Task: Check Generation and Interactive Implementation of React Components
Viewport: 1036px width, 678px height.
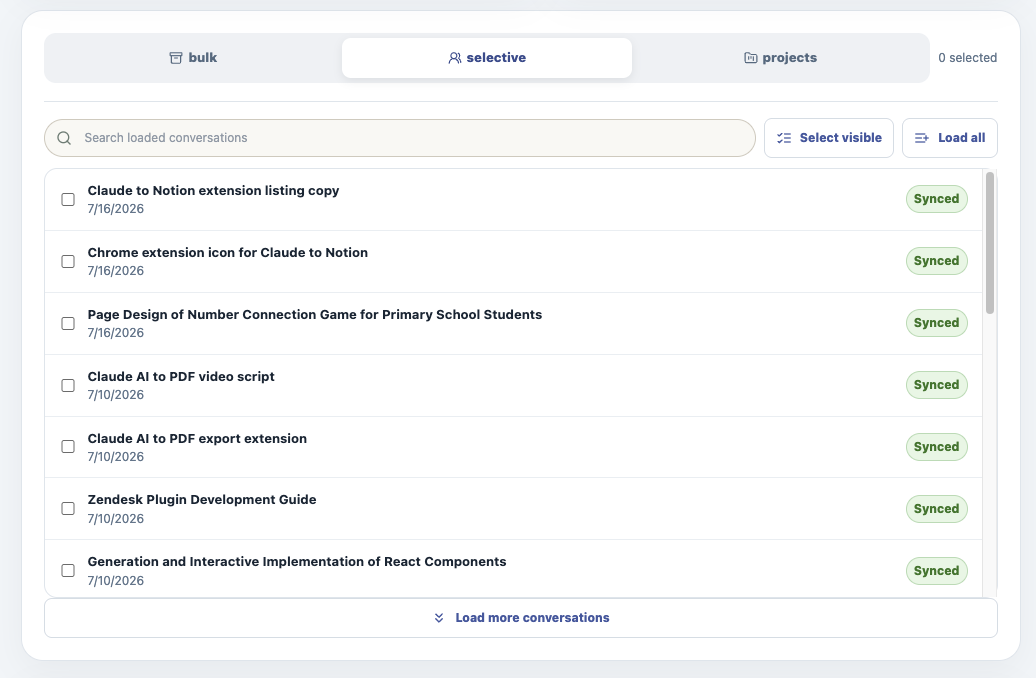Action: (68, 570)
